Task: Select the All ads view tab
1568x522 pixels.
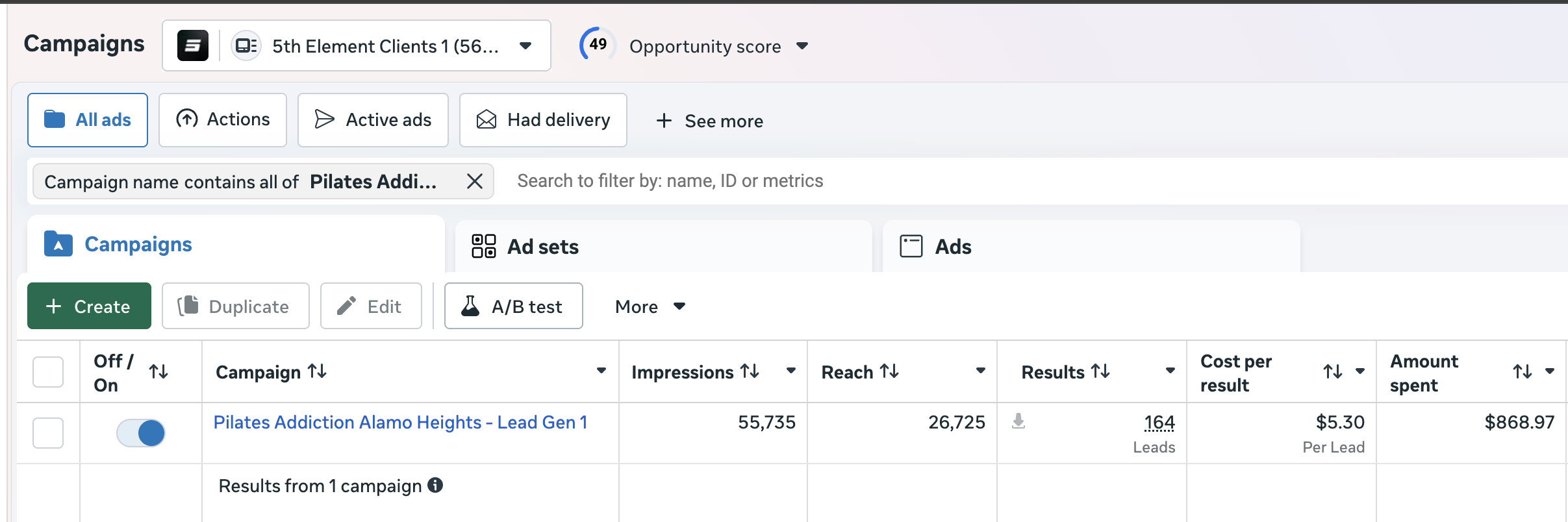Action: [x=88, y=120]
